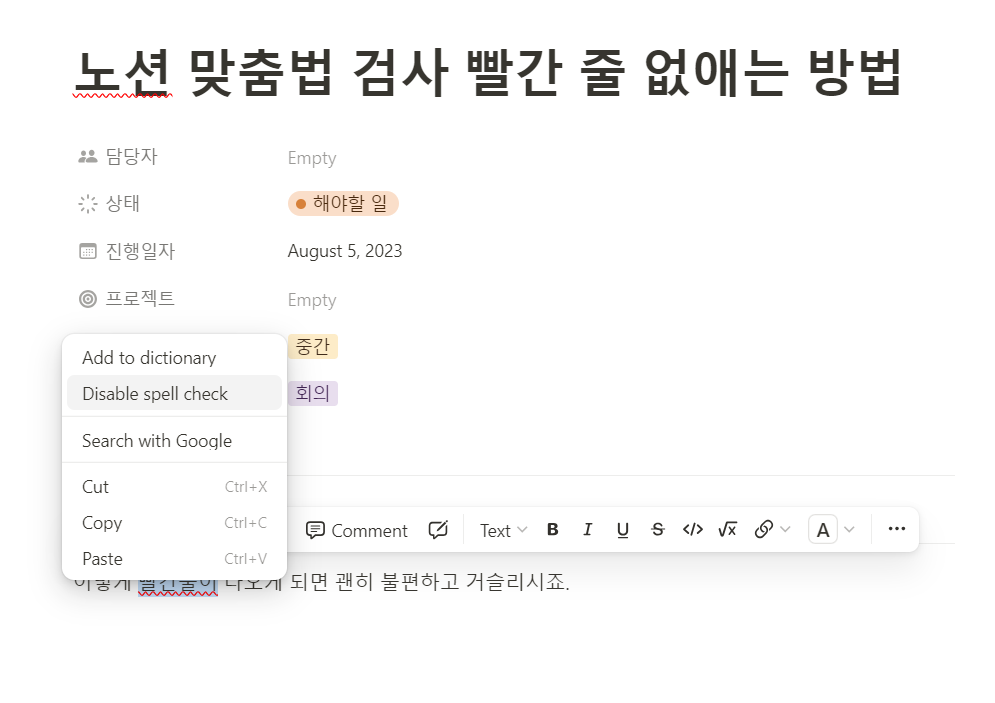Choose Add to dictionary

click(x=175, y=358)
